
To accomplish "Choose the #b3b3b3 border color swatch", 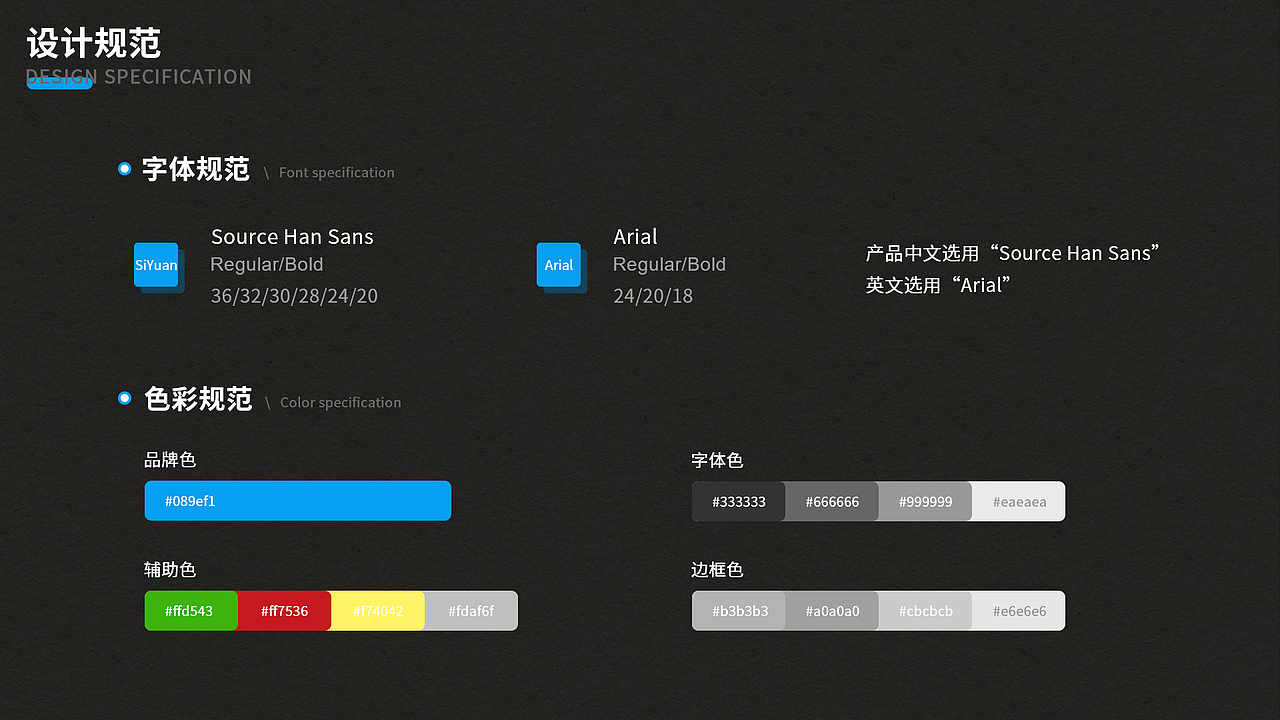I will click(738, 611).
